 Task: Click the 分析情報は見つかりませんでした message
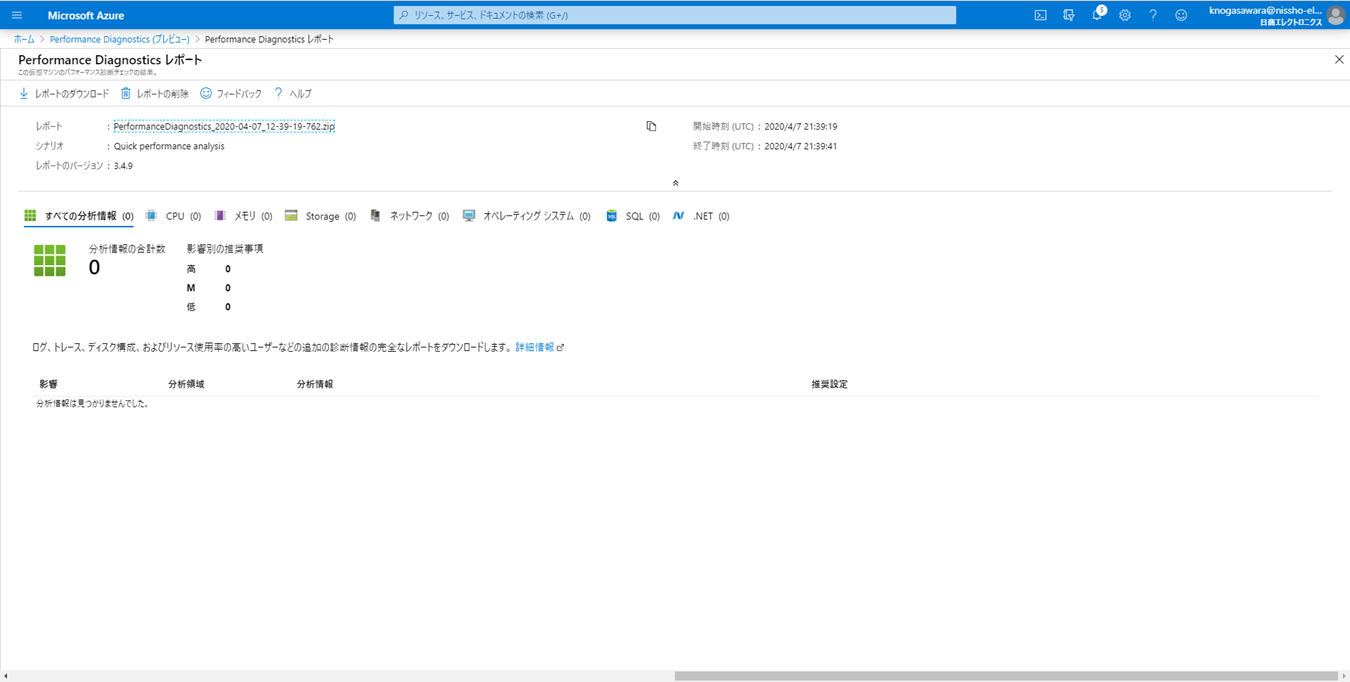pos(92,404)
